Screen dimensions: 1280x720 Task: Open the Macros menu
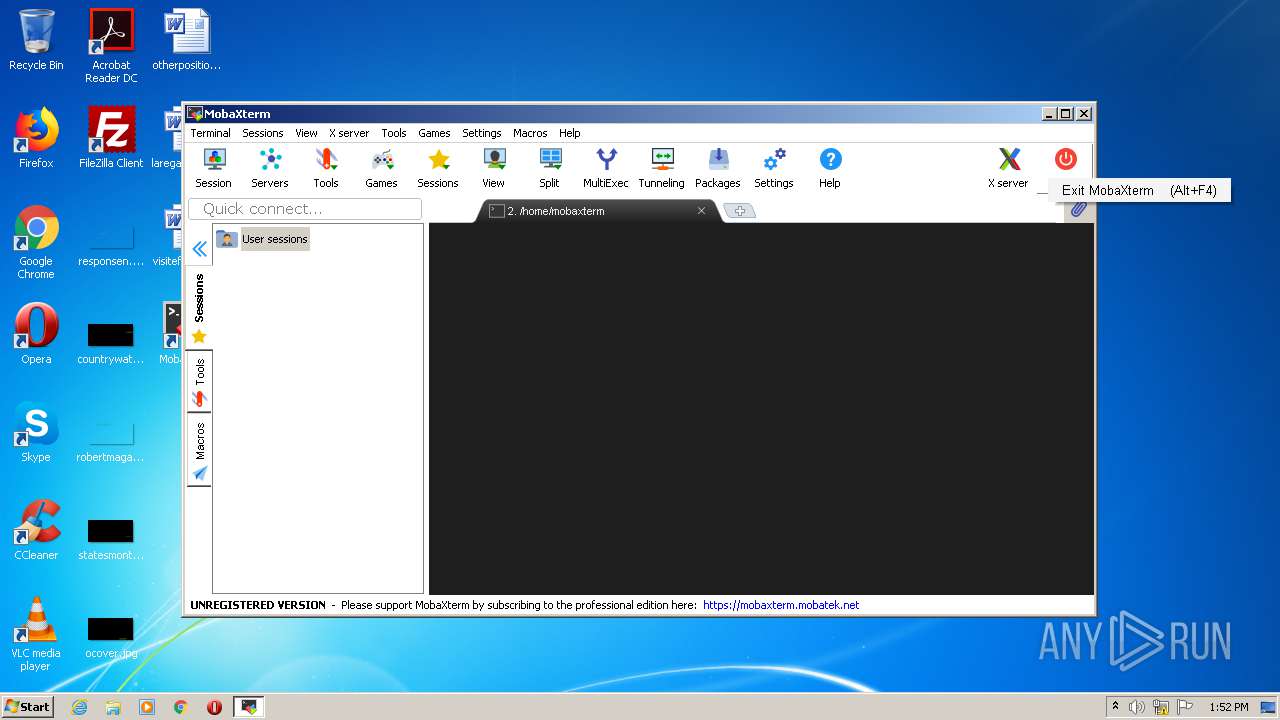click(x=530, y=133)
